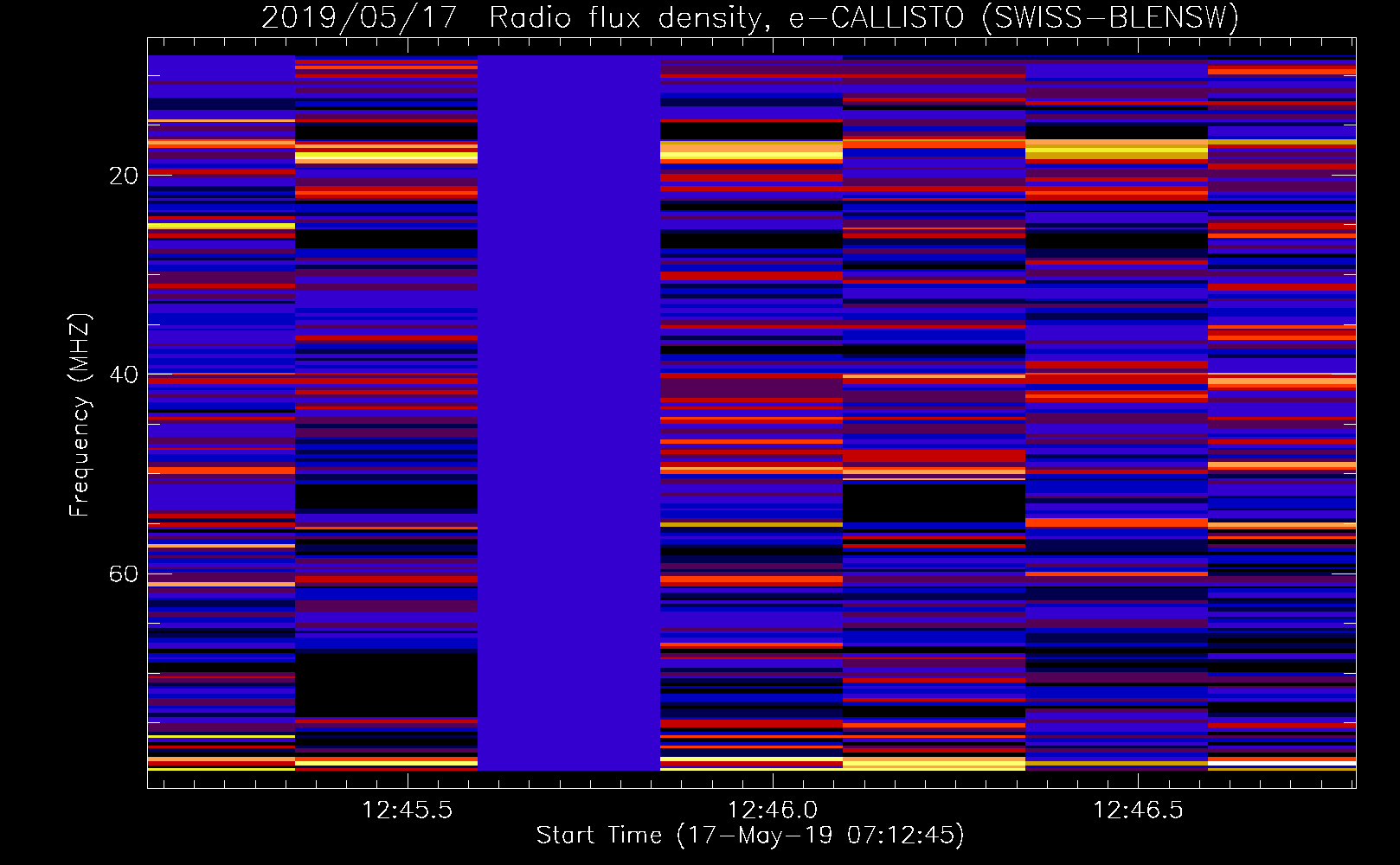Click the y-axis tick label '40'
This screenshot has height=865, width=1400.
pyautogui.click(x=123, y=375)
